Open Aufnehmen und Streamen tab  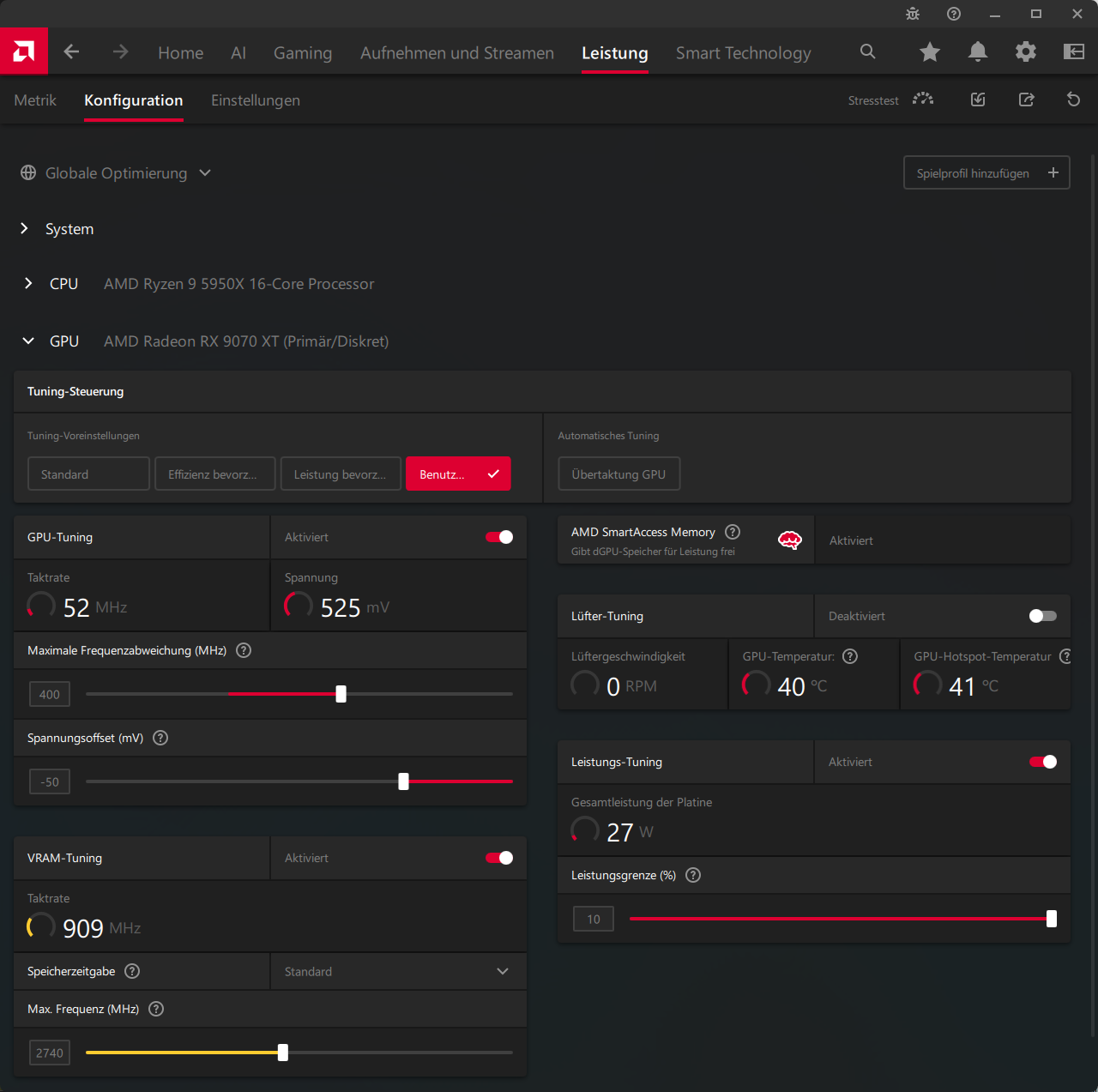click(457, 52)
